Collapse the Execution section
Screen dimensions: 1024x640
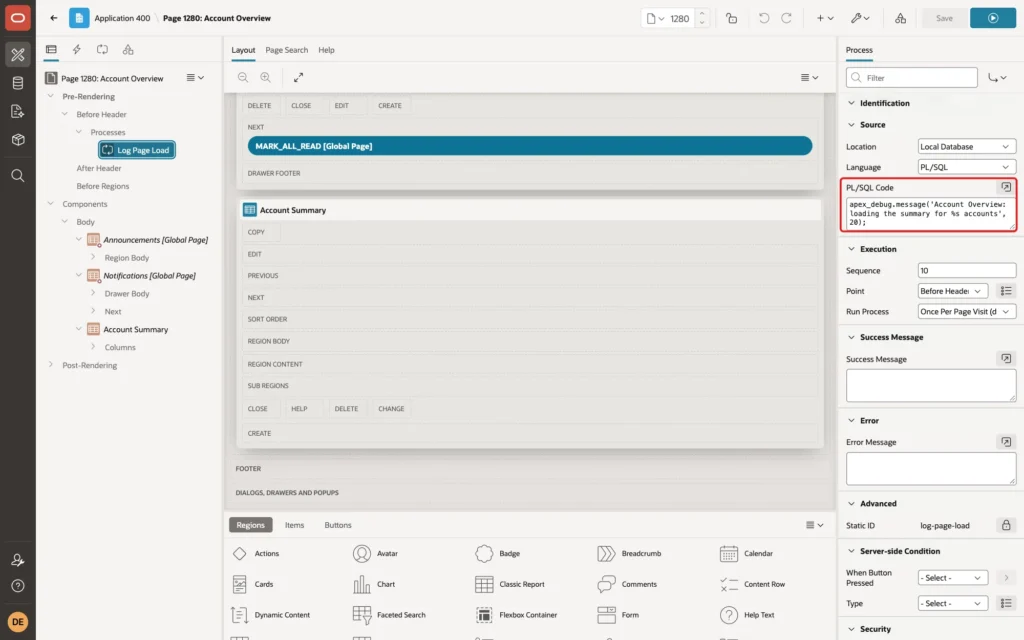click(x=851, y=249)
